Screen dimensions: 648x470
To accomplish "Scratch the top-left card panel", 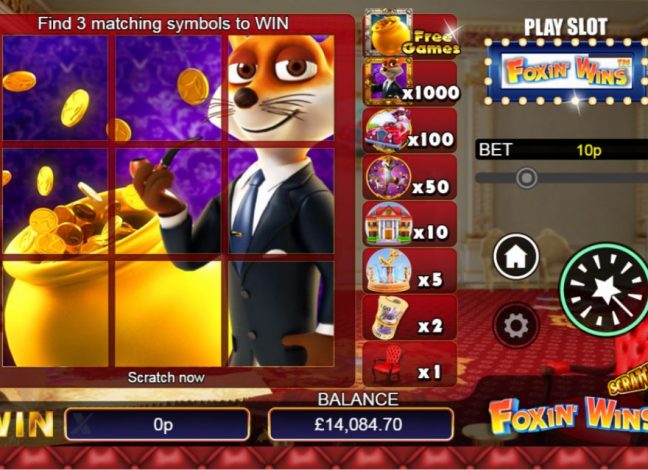I will click(55, 88).
